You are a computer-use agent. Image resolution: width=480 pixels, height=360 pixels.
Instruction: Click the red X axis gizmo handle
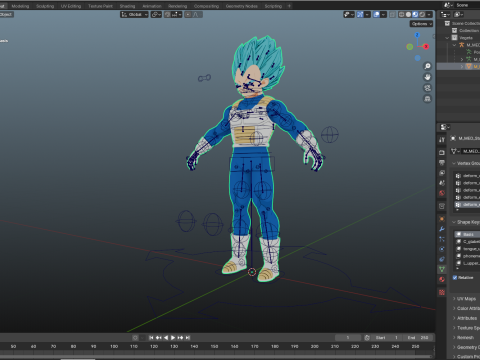point(426,47)
